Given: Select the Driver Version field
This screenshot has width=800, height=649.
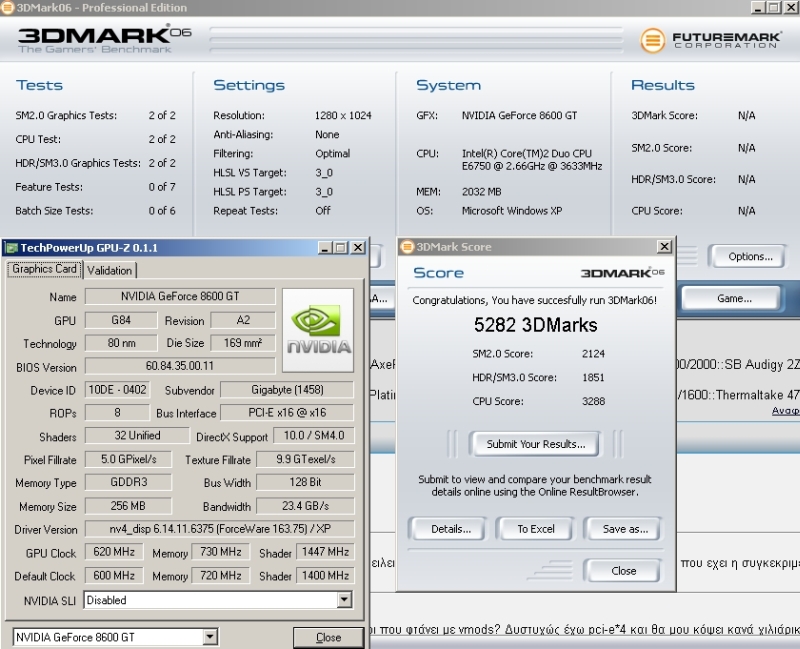Looking at the screenshot, I should (219, 529).
